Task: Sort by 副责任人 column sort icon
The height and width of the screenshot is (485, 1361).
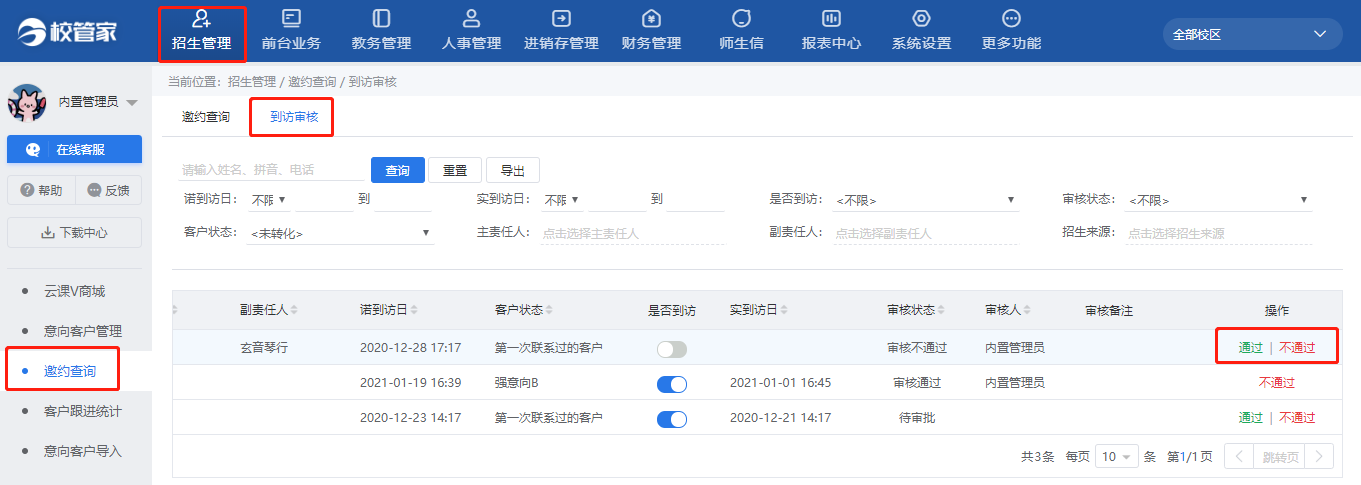Action: tap(295, 310)
